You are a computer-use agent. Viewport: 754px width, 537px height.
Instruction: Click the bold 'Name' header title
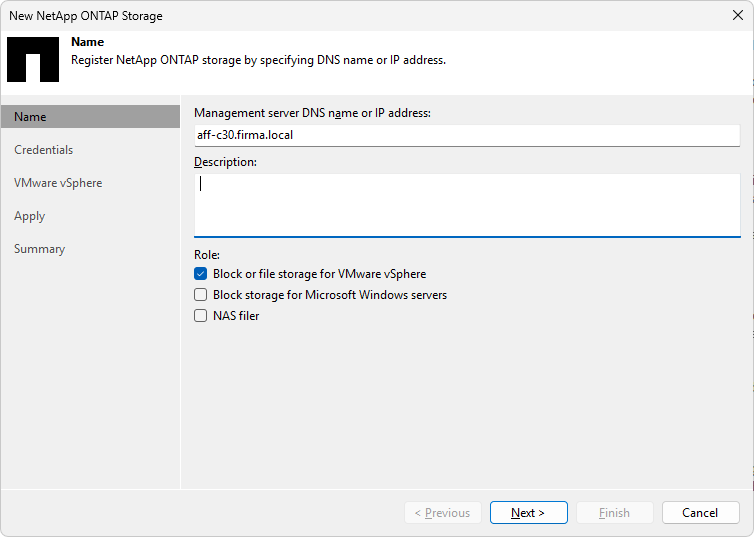88,42
